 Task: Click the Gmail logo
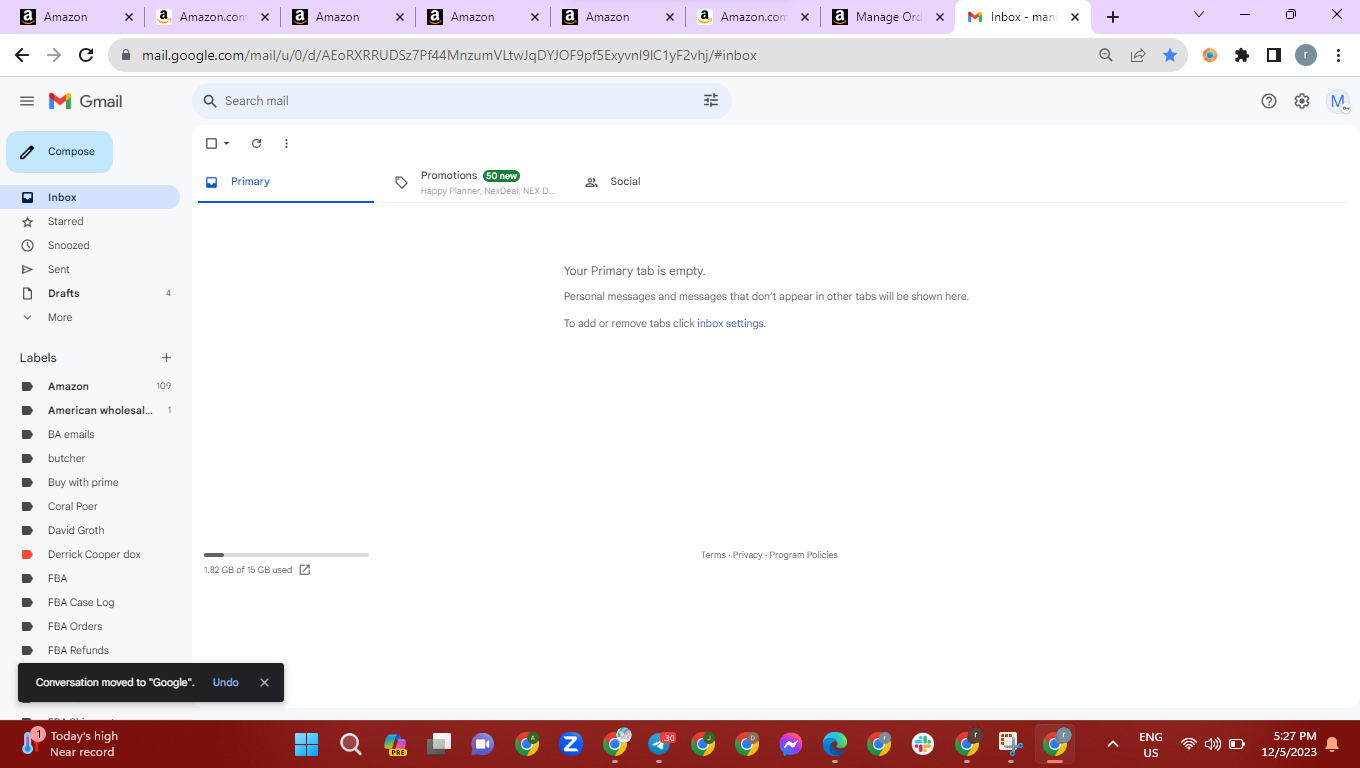[x=86, y=101]
